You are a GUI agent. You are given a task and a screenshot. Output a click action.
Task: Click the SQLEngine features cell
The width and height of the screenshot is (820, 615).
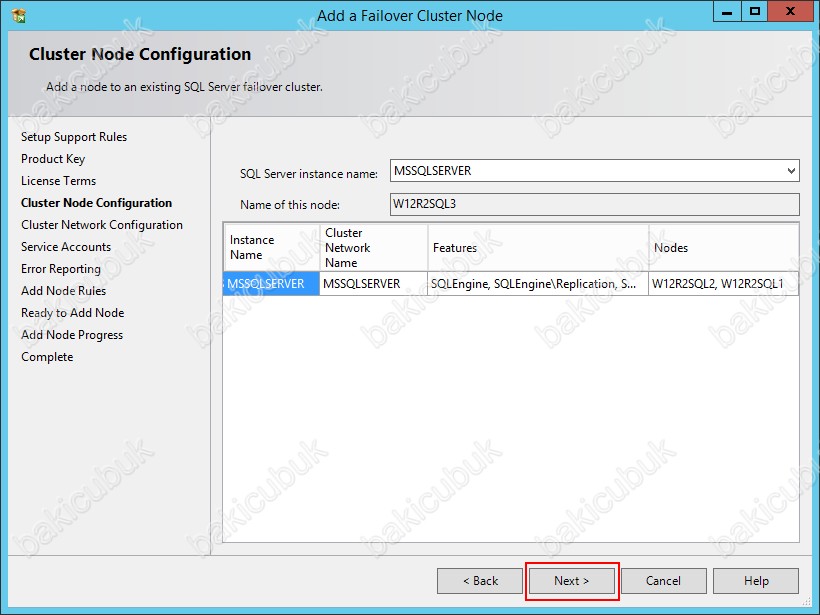538,283
